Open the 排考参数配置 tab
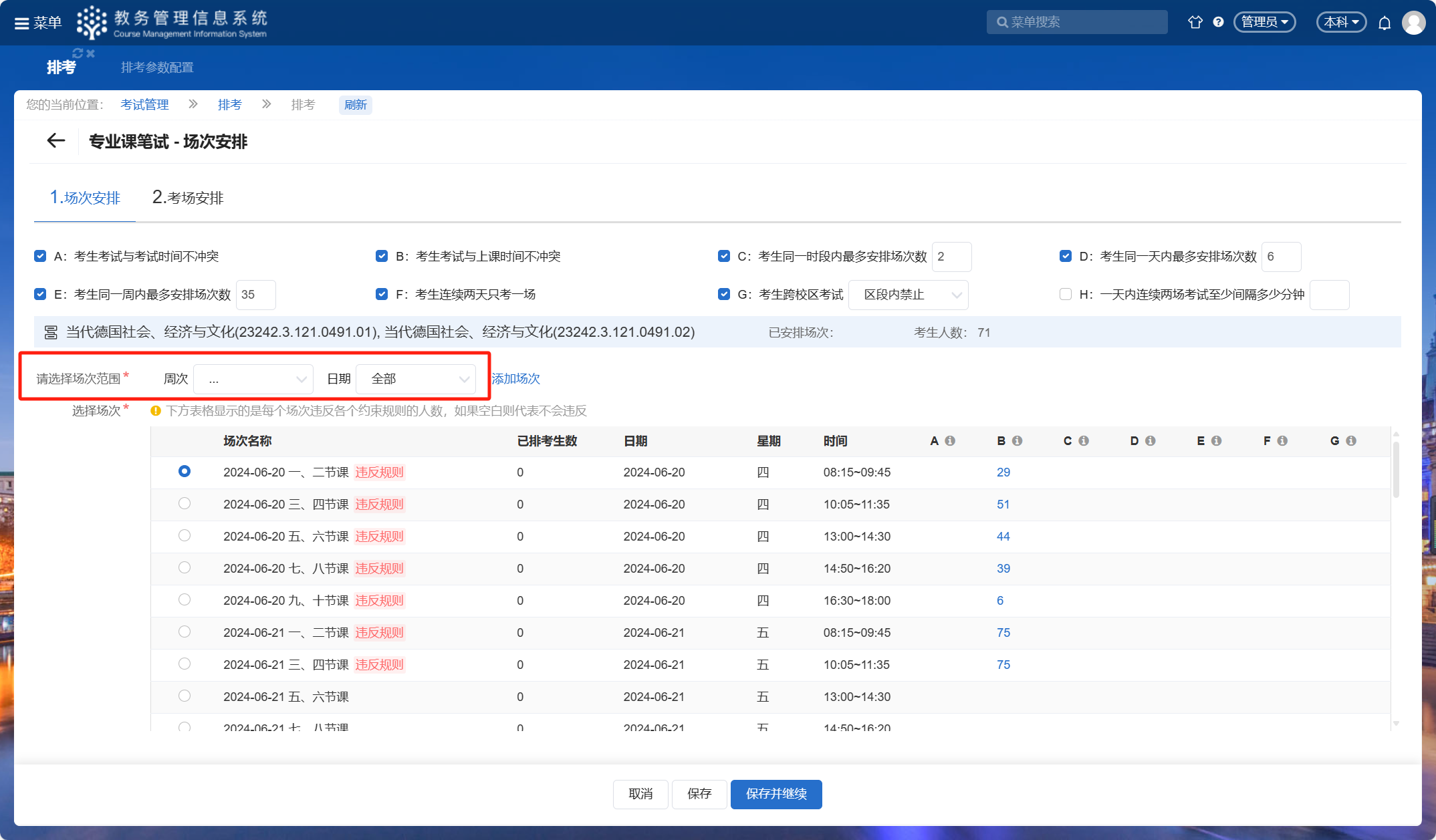Image resolution: width=1436 pixels, height=840 pixels. coord(157,67)
